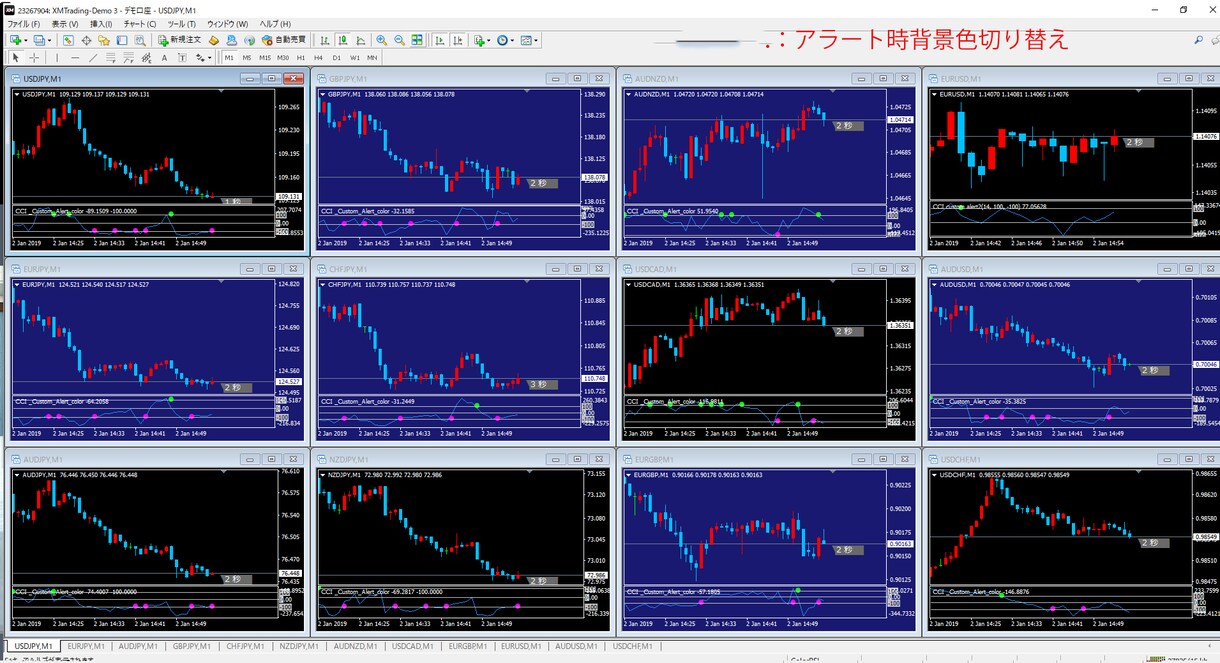Image resolution: width=1220 pixels, height=663 pixels.
Task: Click the 新規注文 new order button
Action: (179, 41)
